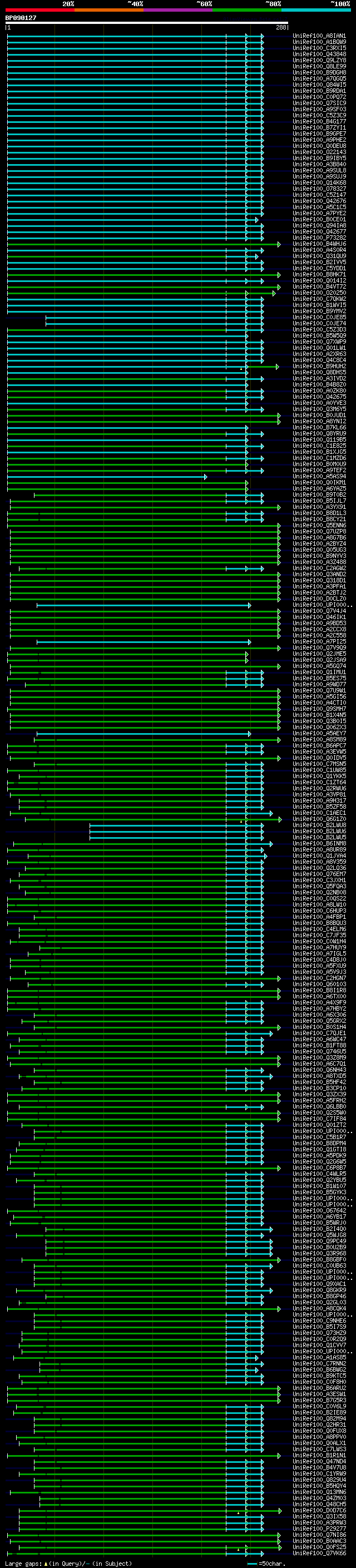
Task: Click the green ~80% identity legend segment
Action: [247, 10]
